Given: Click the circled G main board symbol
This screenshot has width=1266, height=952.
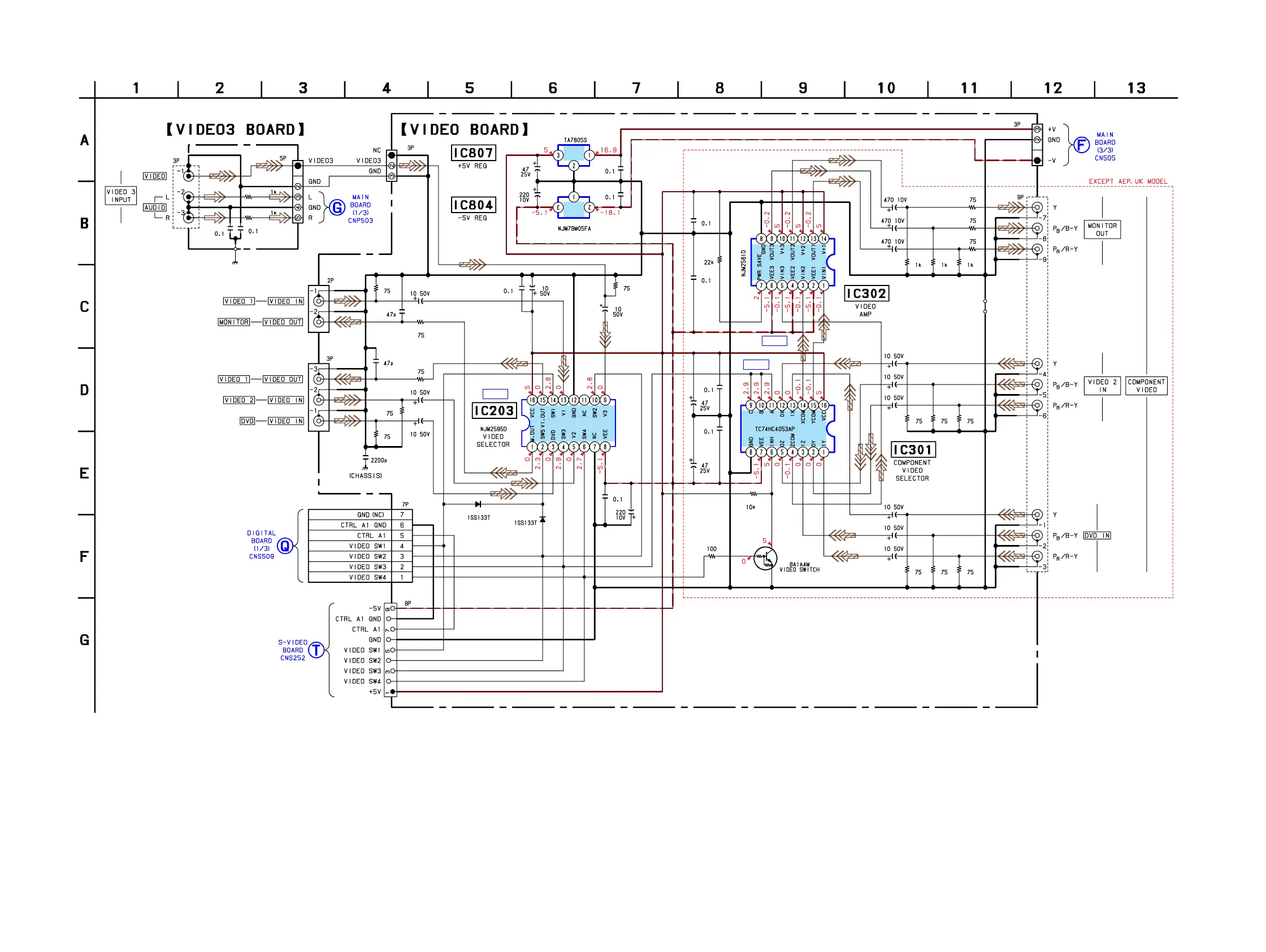Looking at the screenshot, I should (337, 207).
